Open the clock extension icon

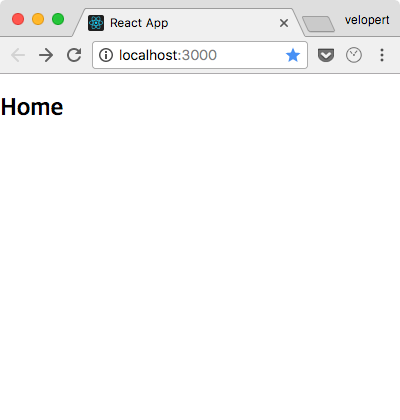(x=354, y=55)
